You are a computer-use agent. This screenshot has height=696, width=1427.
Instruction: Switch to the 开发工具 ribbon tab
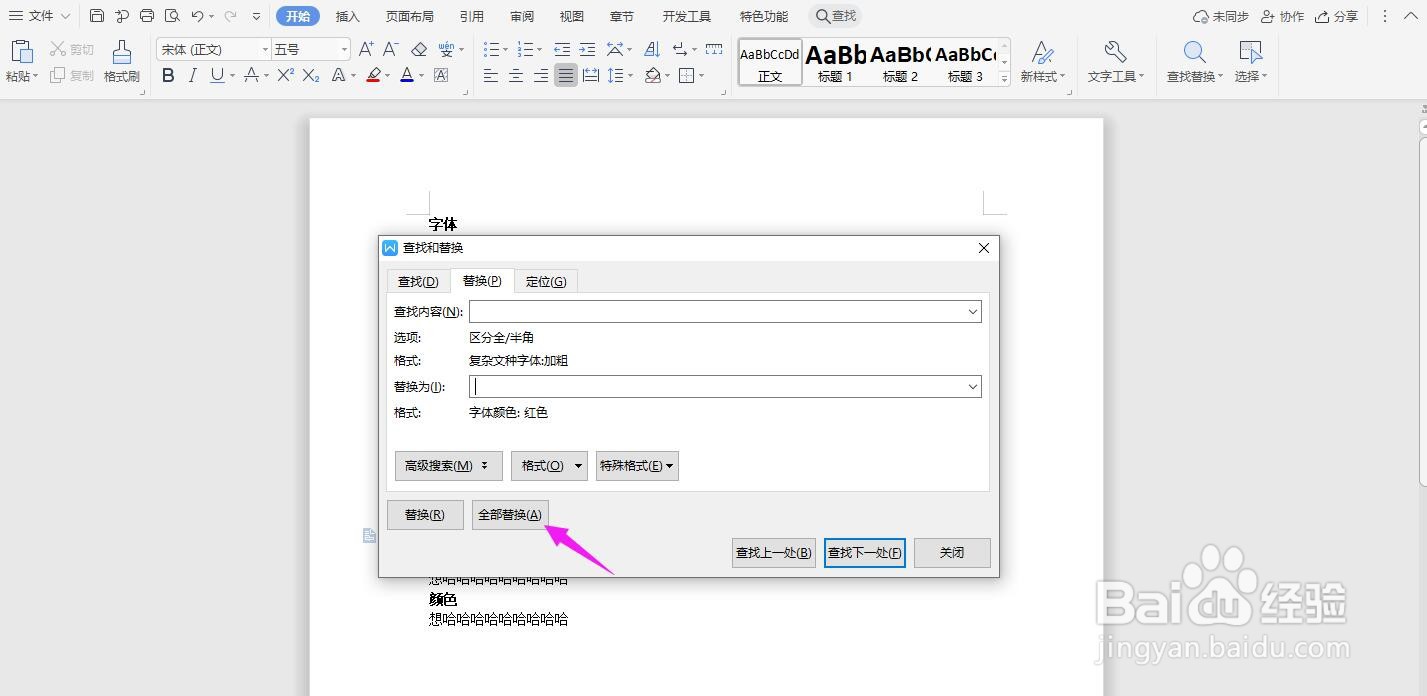(687, 16)
